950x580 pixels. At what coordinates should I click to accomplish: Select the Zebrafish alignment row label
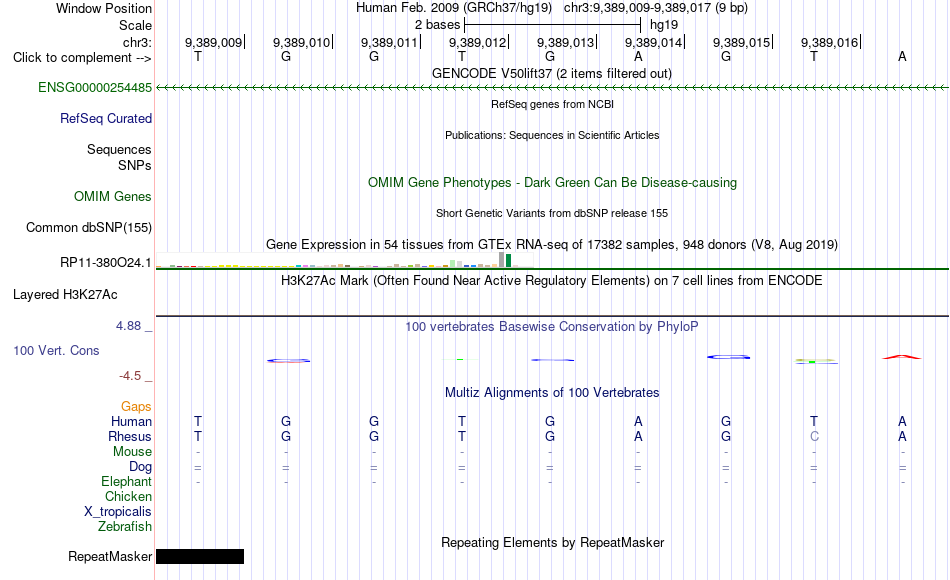(x=125, y=526)
